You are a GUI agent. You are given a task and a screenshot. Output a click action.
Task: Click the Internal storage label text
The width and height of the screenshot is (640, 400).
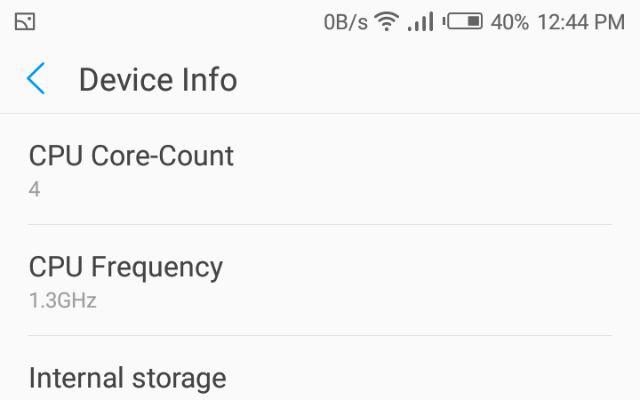pyautogui.click(x=127, y=378)
